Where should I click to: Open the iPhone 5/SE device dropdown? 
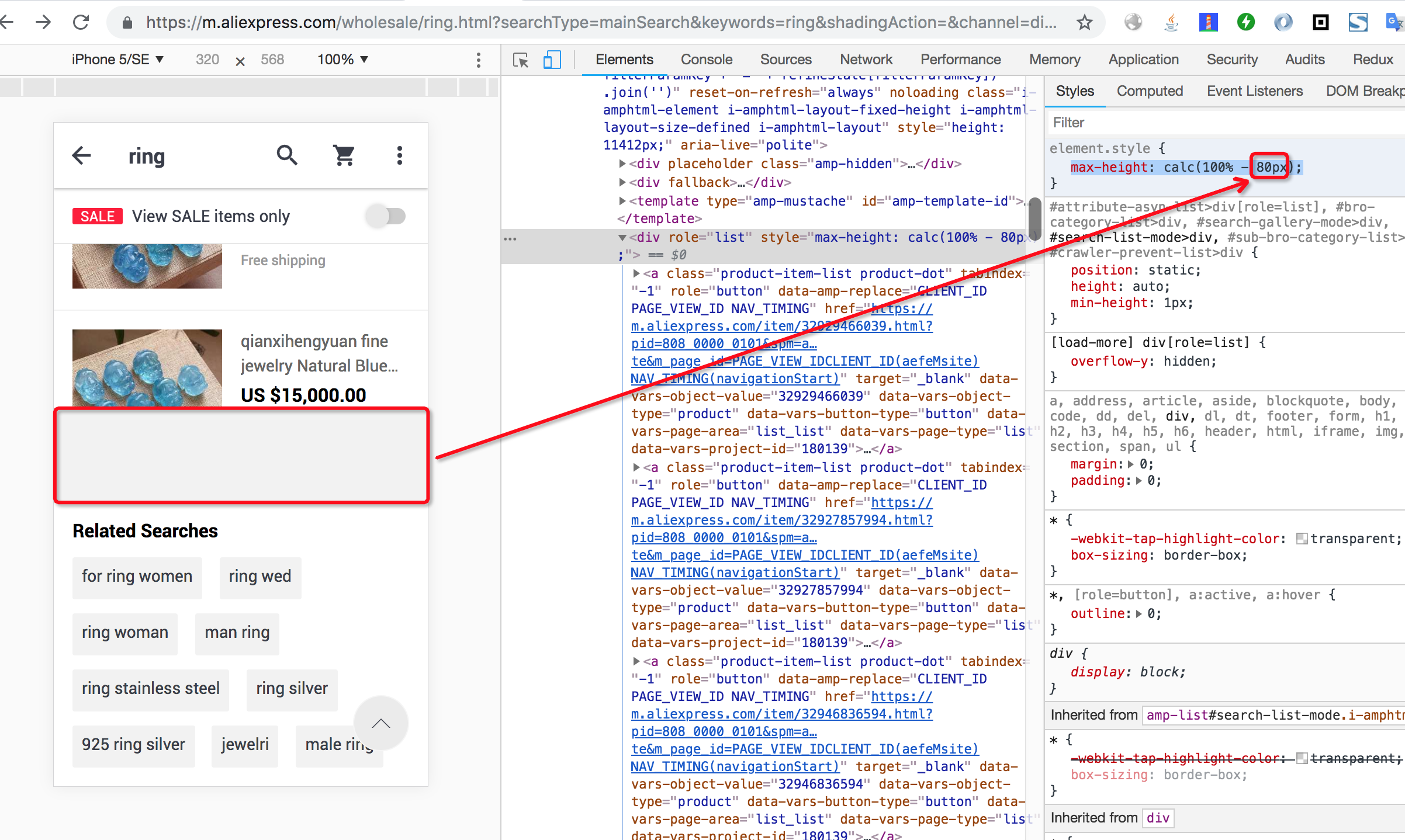(117, 60)
